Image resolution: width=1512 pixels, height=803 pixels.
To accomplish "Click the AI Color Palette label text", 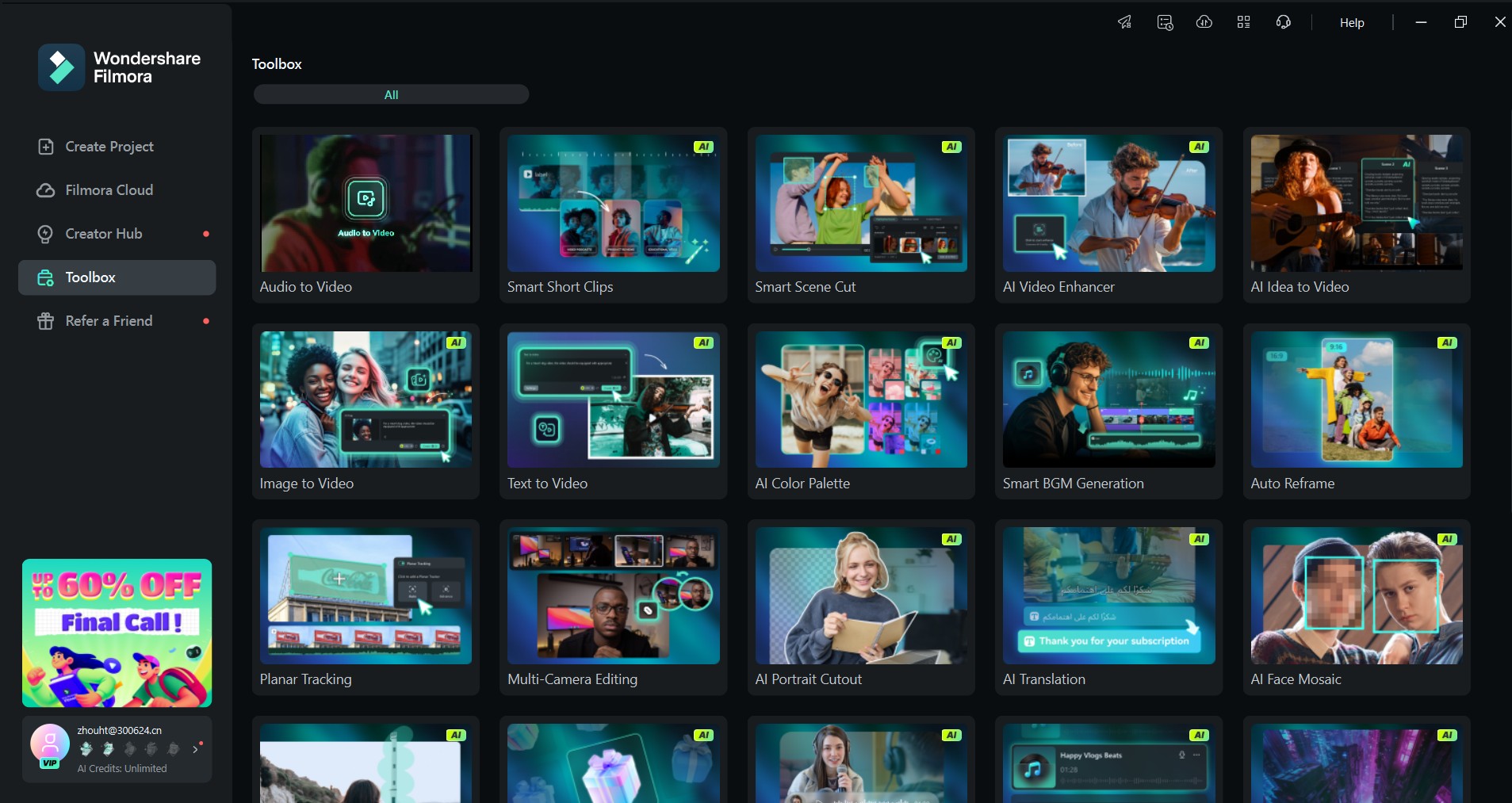I will tap(802, 484).
